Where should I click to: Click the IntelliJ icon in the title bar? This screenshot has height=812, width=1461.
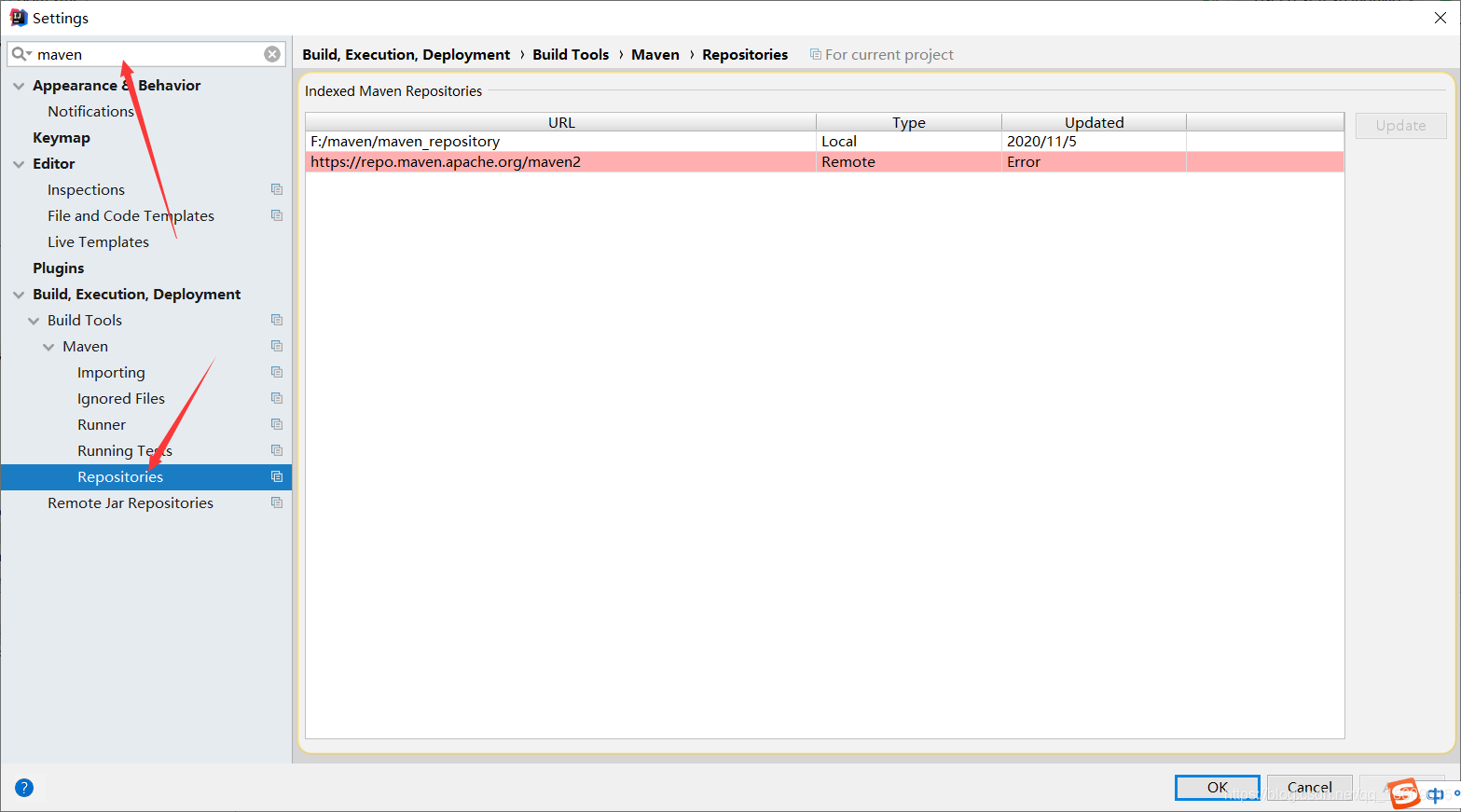point(18,17)
